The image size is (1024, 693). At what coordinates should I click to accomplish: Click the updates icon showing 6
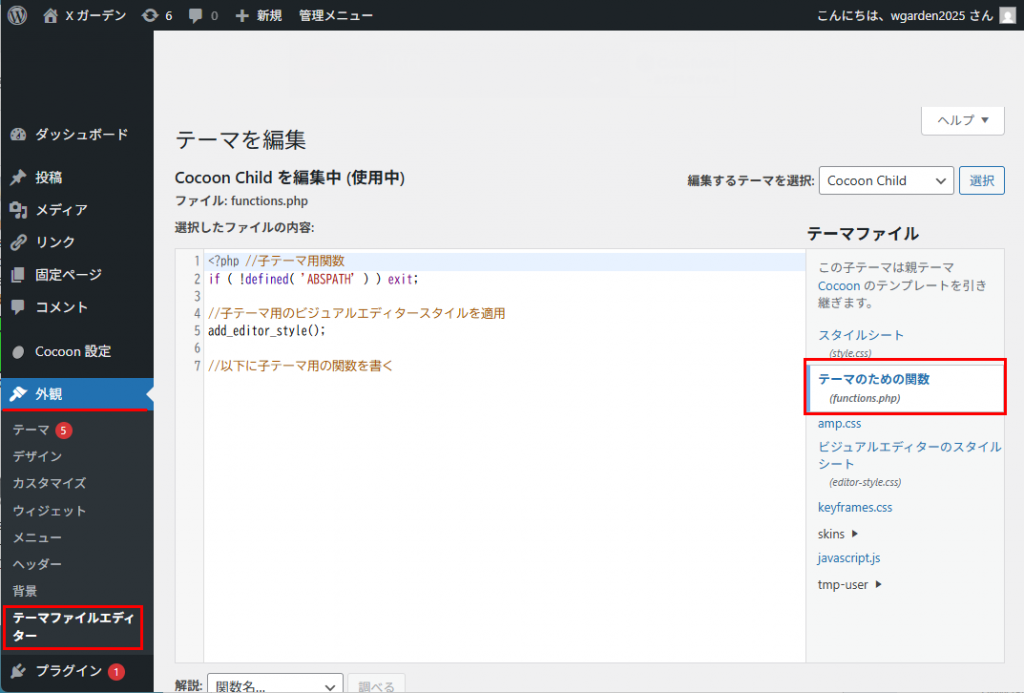tap(150, 16)
